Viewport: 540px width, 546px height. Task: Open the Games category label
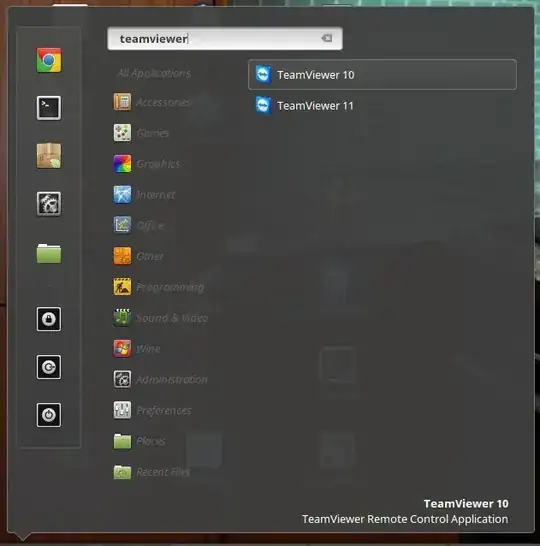(x=153, y=133)
